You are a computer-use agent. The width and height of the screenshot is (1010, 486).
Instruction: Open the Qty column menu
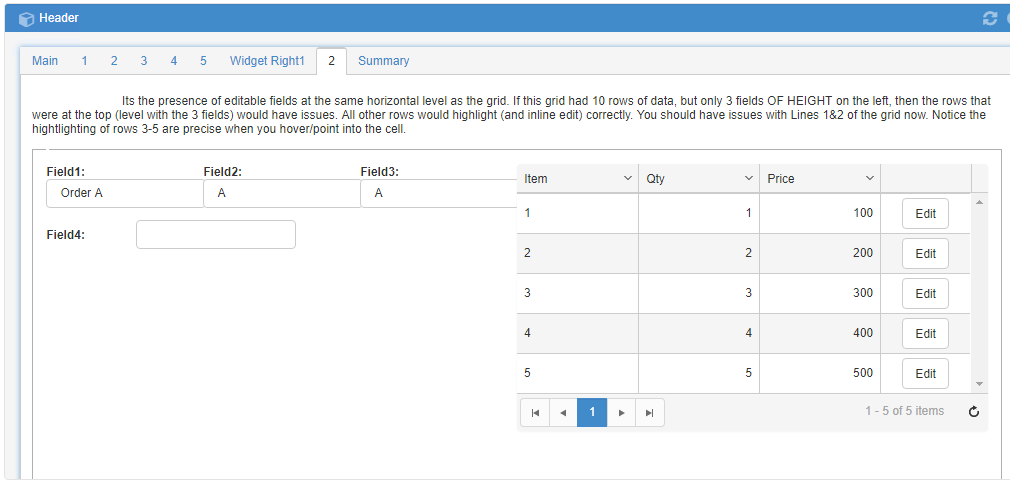click(x=748, y=178)
